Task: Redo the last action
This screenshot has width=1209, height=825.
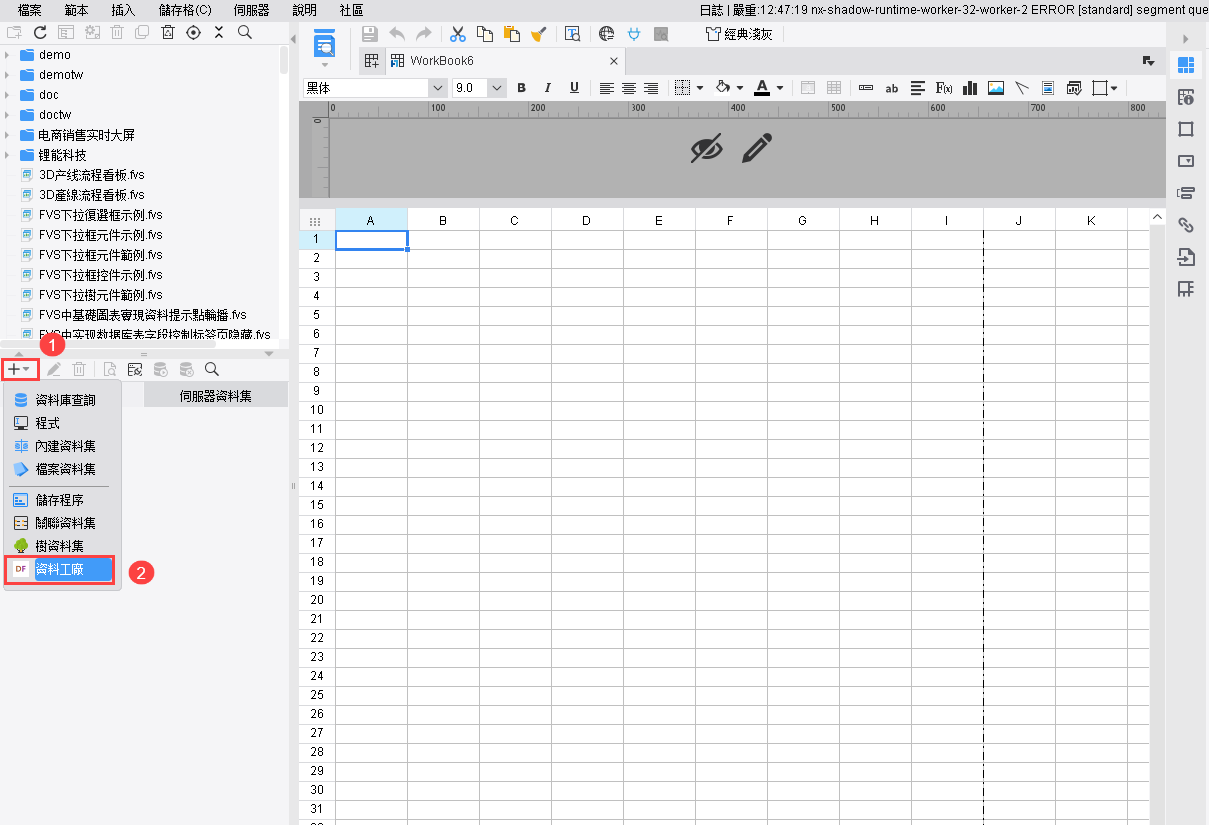Action: [x=424, y=34]
